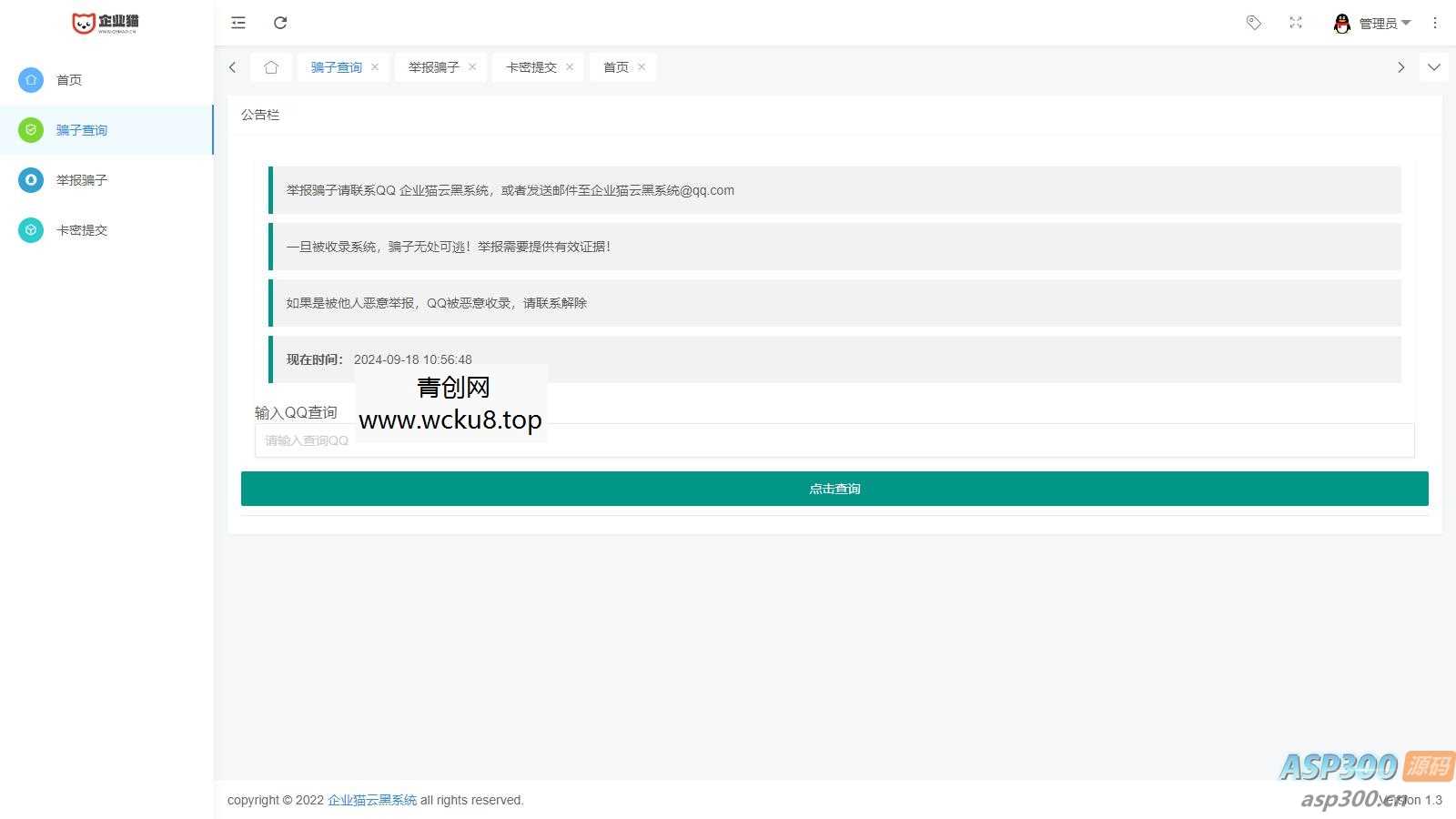This screenshot has width=1456, height=819.
Task: Click the green 卡密提交 sidebar badge
Action: [30, 230]
